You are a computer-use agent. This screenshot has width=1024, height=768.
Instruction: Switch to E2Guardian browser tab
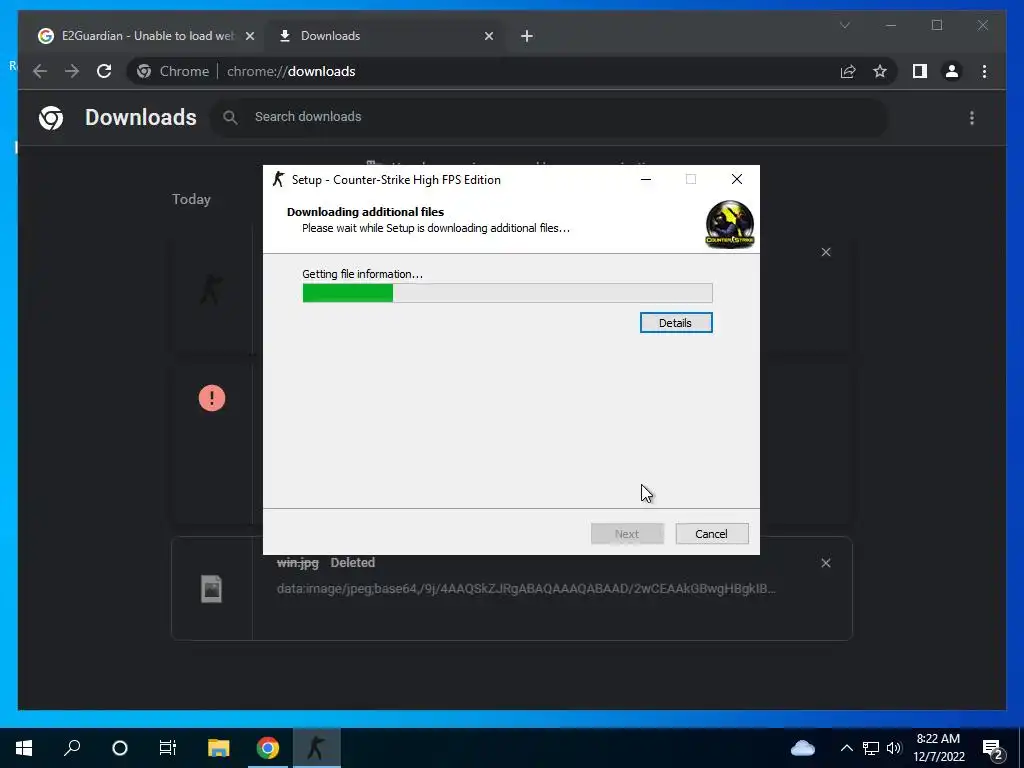(147, 36)
